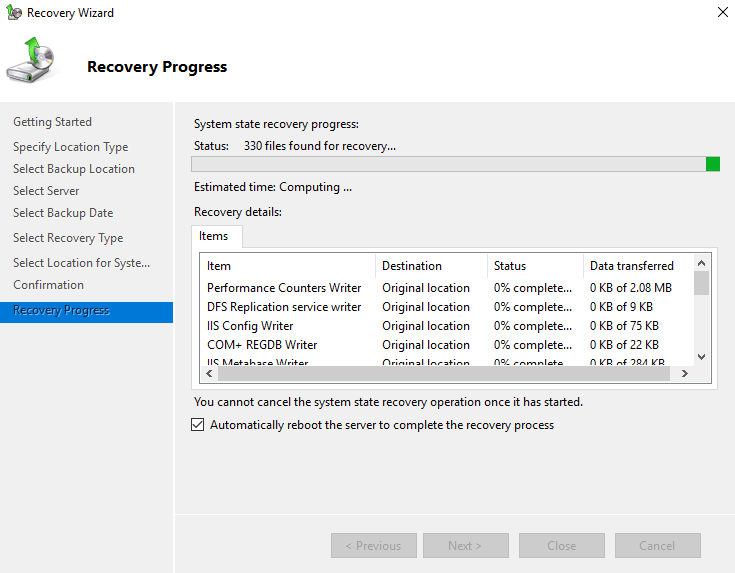Click the Cancel button
The height and width of the screenshot is (573, 735).
pyautogui.click(x=657, y=546)
